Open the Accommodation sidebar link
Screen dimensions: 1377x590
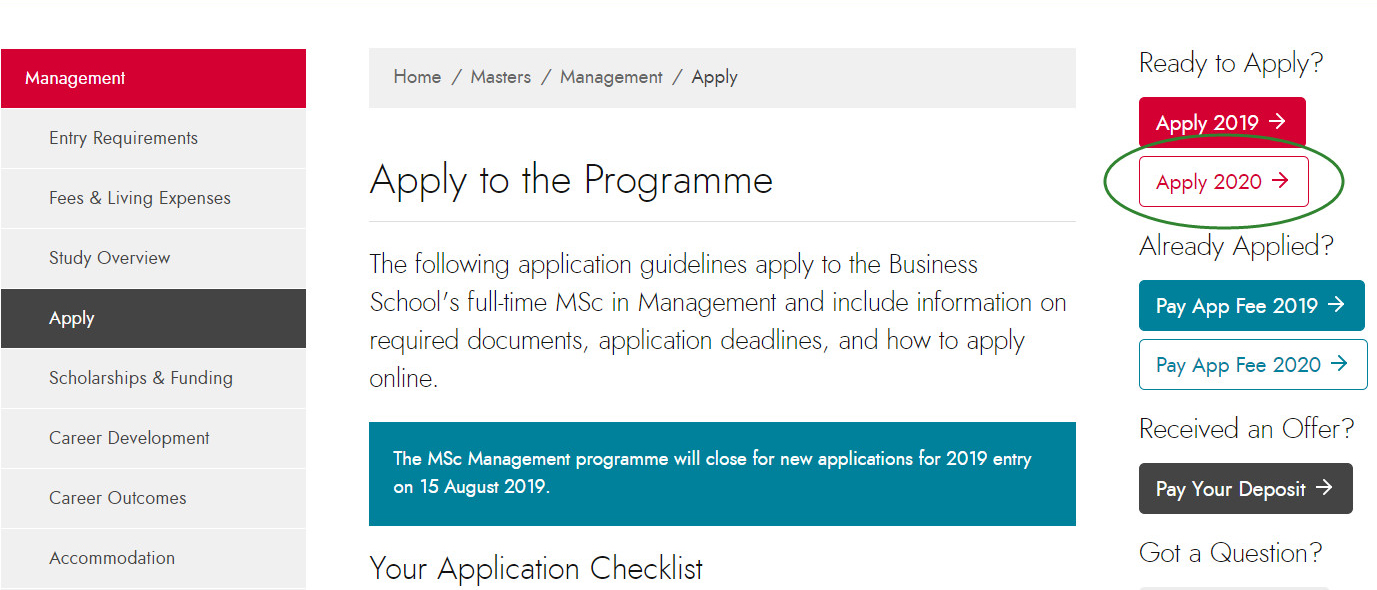[x=153, y=558]
